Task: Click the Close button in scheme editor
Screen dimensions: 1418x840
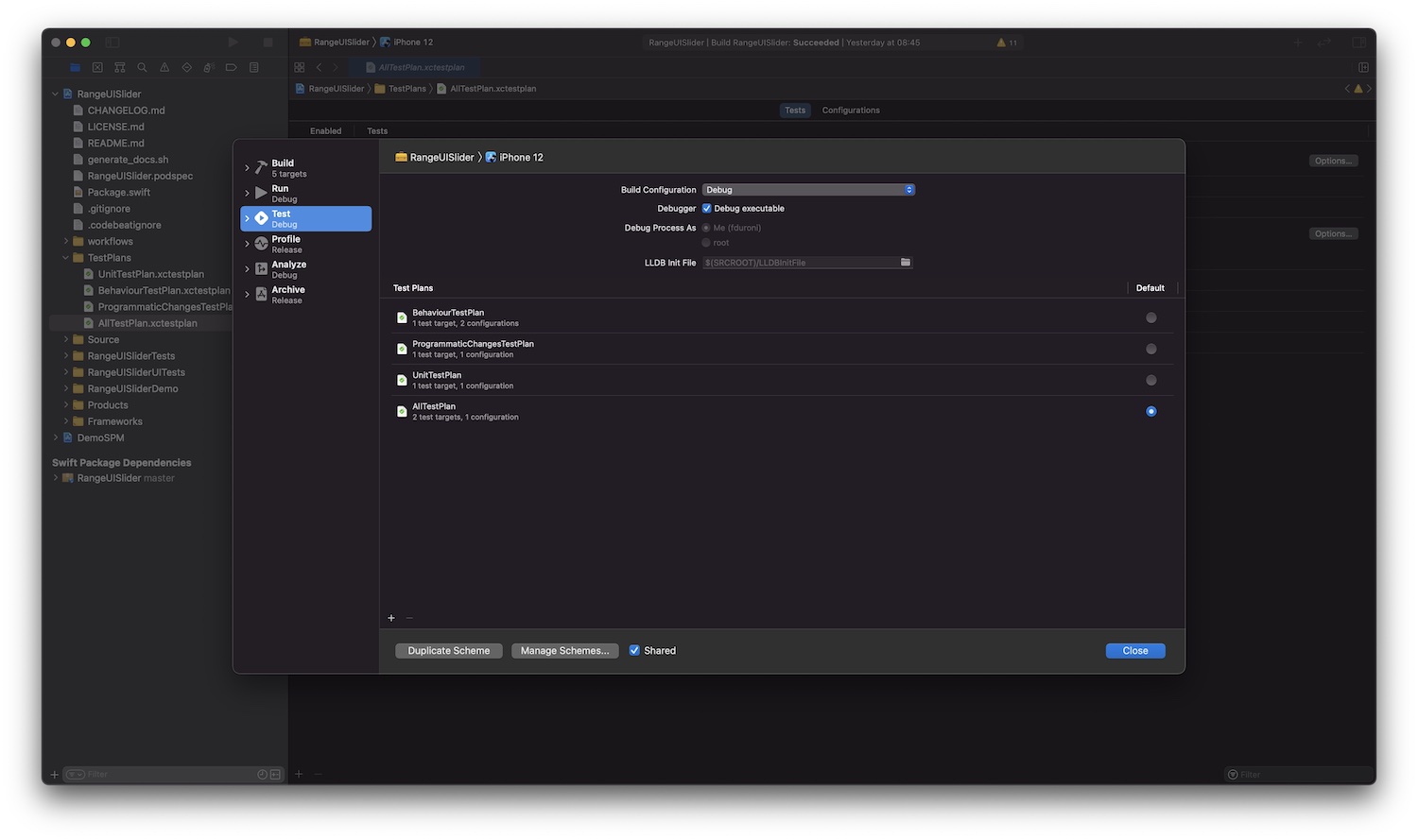Action: click(x=1135, y=651)
